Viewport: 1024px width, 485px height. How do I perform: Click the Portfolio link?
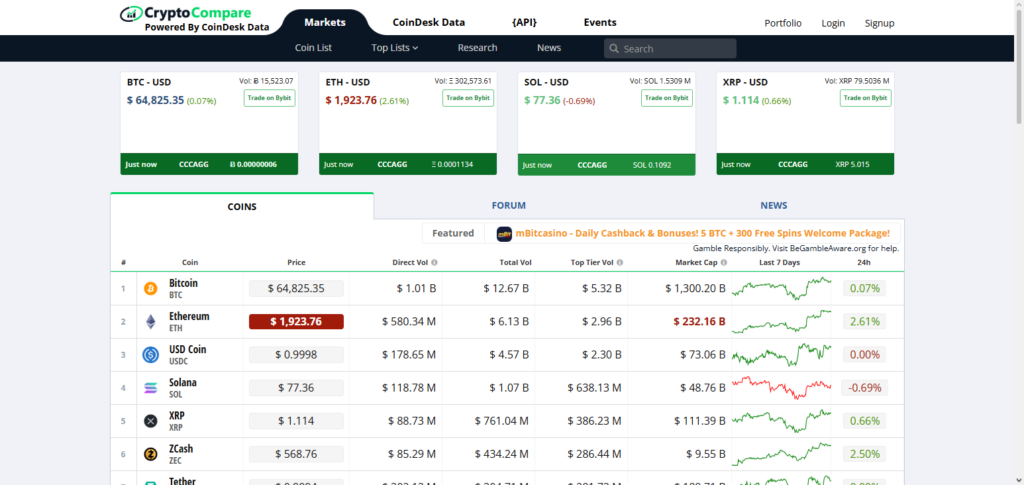pyautogui.click(x=783, y=23)
